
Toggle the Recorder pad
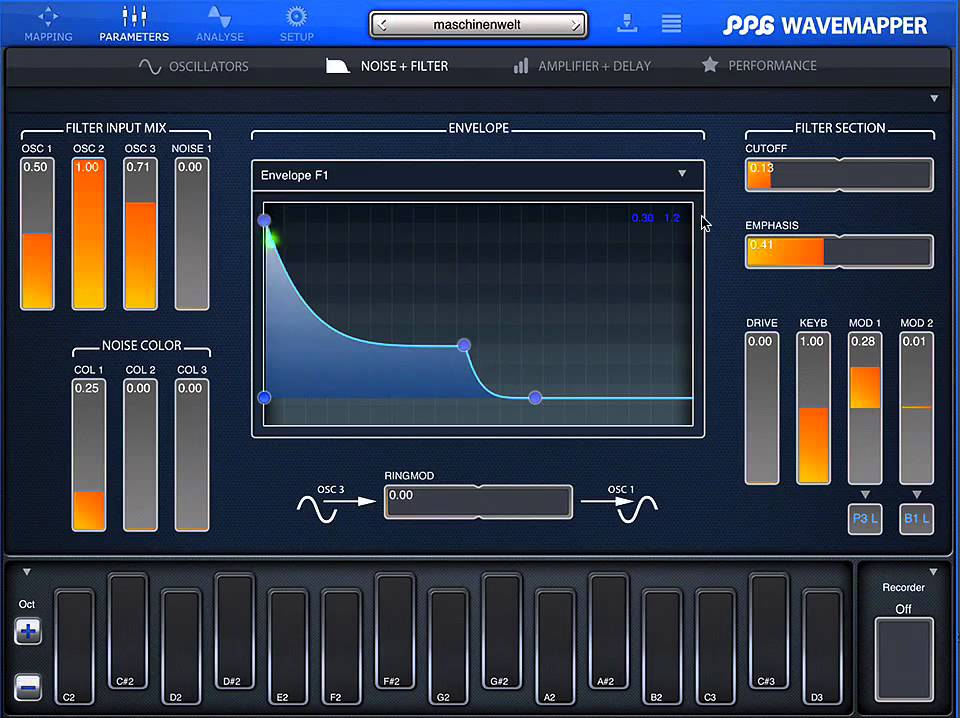tap(904, 659)
